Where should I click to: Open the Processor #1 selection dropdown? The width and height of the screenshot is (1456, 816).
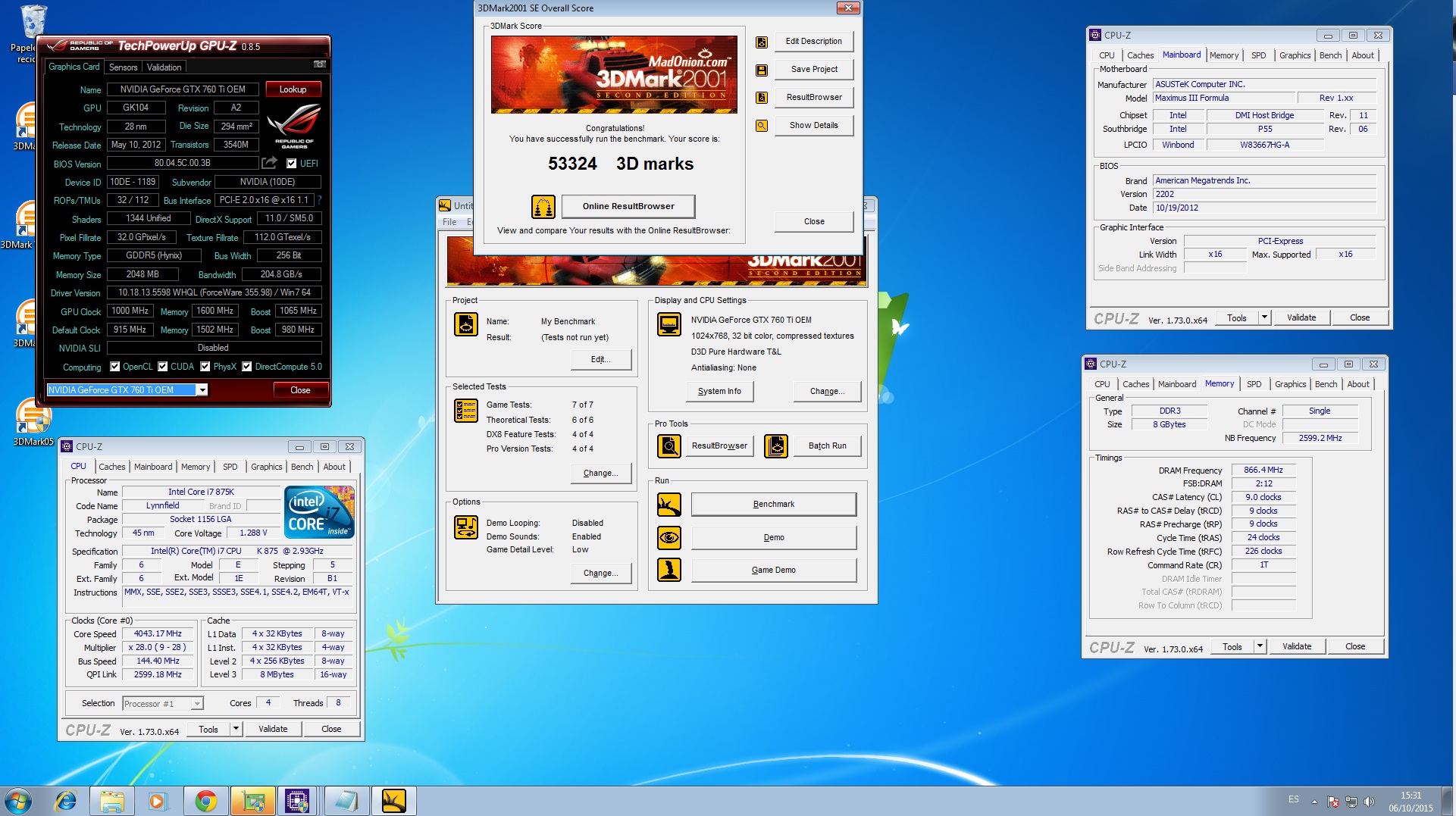197,704
